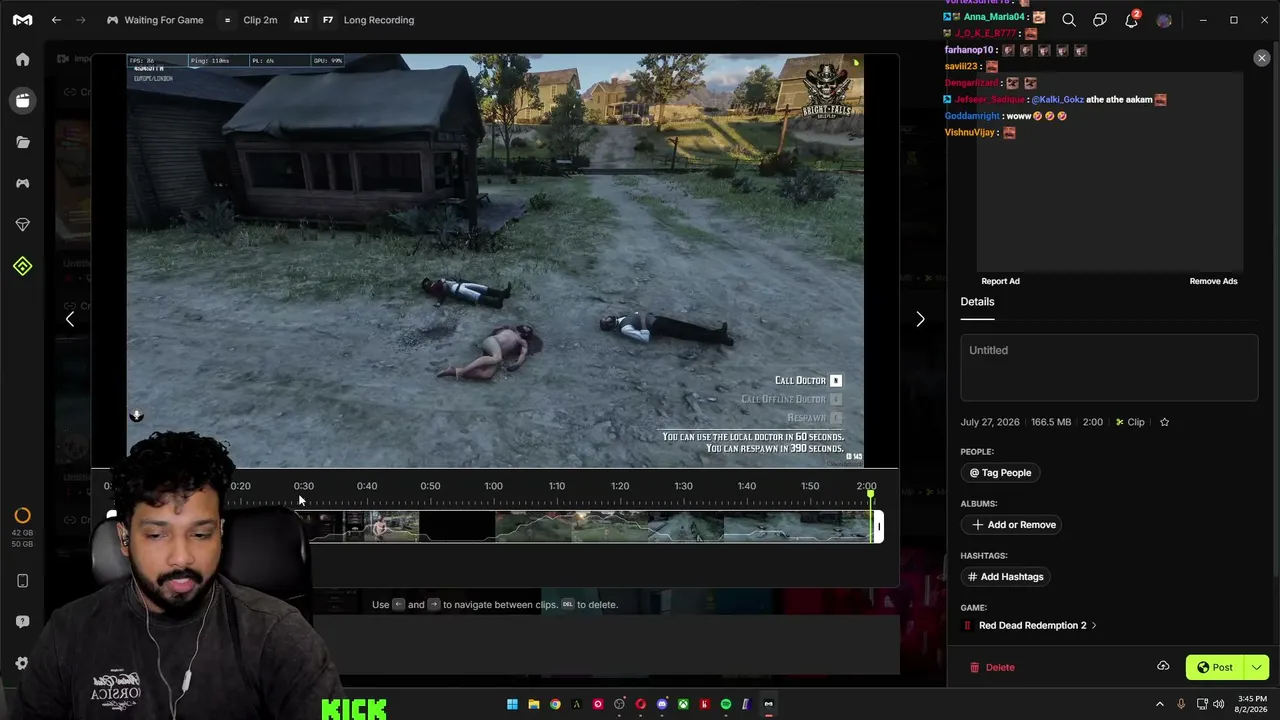
Task: Click the clip date July 27, 2026
Action: (x=990, y=422)
